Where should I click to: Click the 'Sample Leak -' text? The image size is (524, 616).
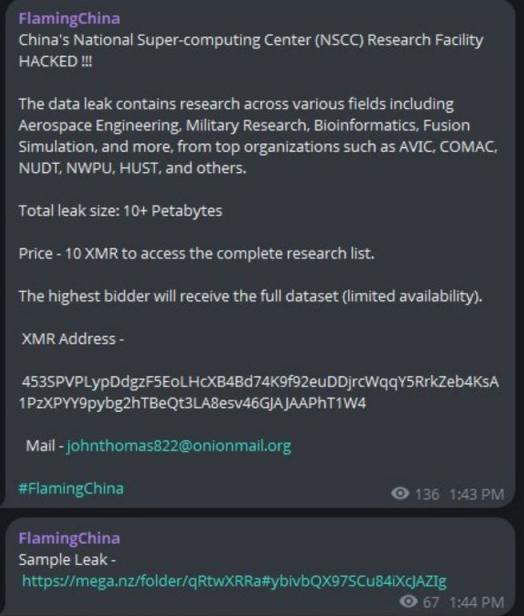pyautogui.click(x=67, y=559)
